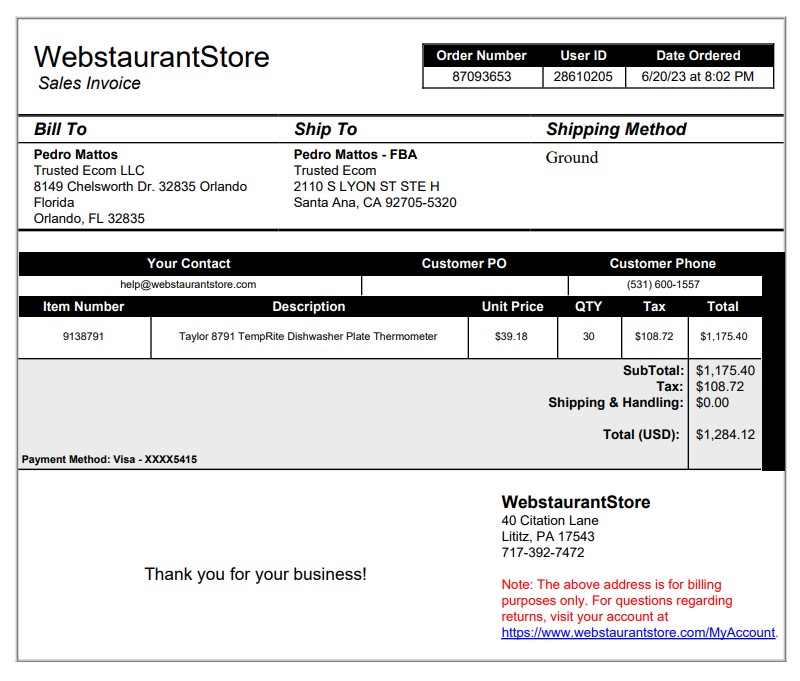Click the Ship To heading
Screen dimensions: 800x681
coord(326,129)
